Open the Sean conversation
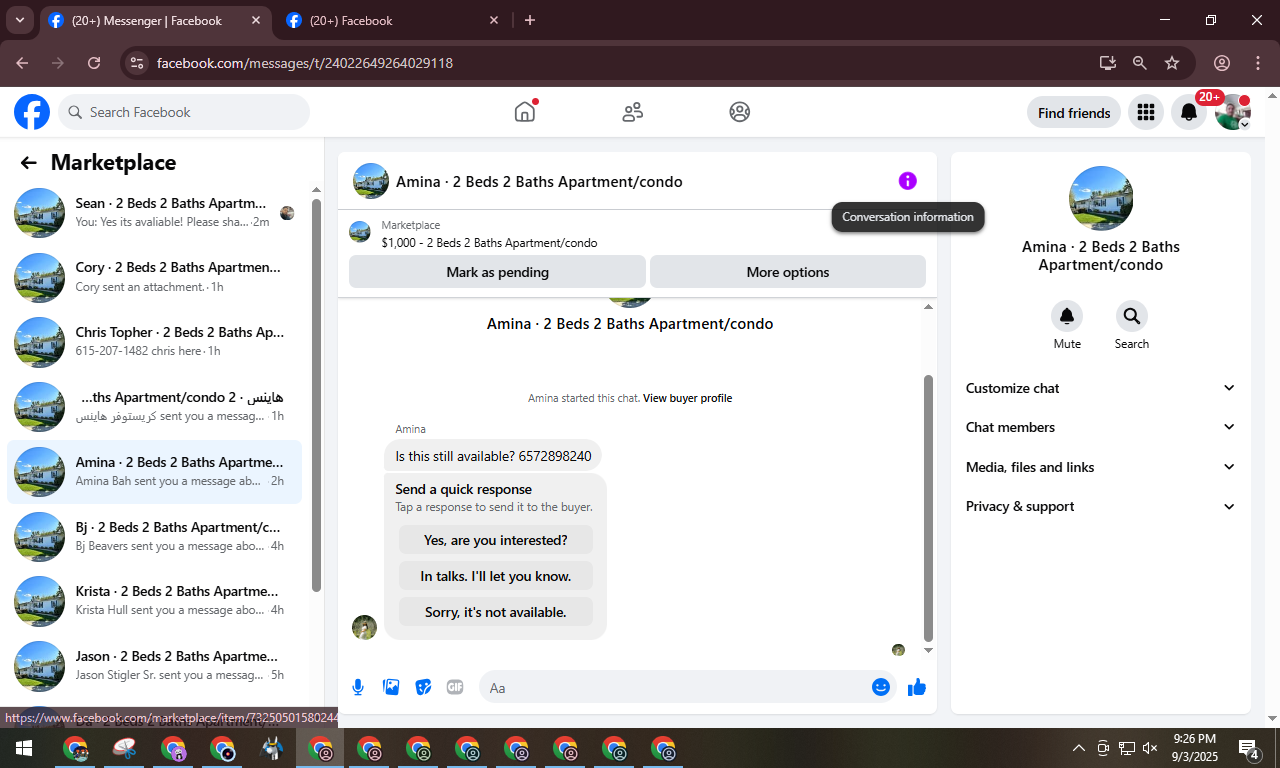Viewport: 1280px width, 768px height. [x=155, y=213]
